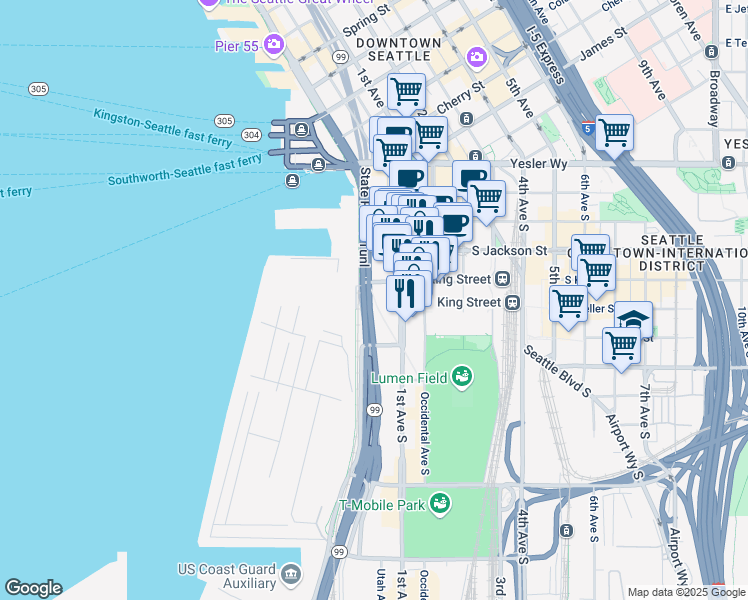Select the shopping cart marker below Downtown Seattle label

tap(406, 92)
